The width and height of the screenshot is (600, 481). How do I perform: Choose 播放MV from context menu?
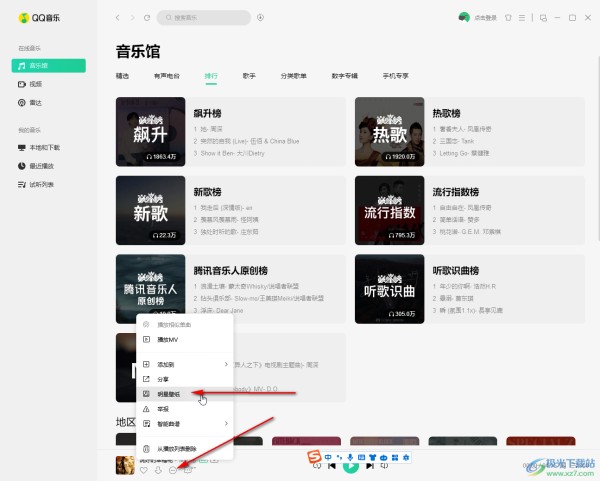tap(185, 339)
